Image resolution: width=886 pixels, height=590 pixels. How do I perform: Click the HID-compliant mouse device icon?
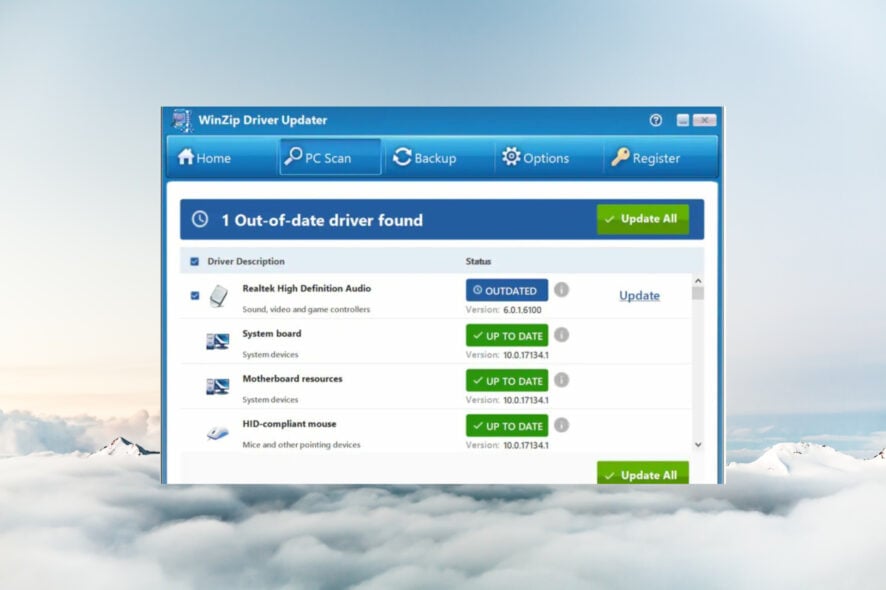tap(218, 433)
